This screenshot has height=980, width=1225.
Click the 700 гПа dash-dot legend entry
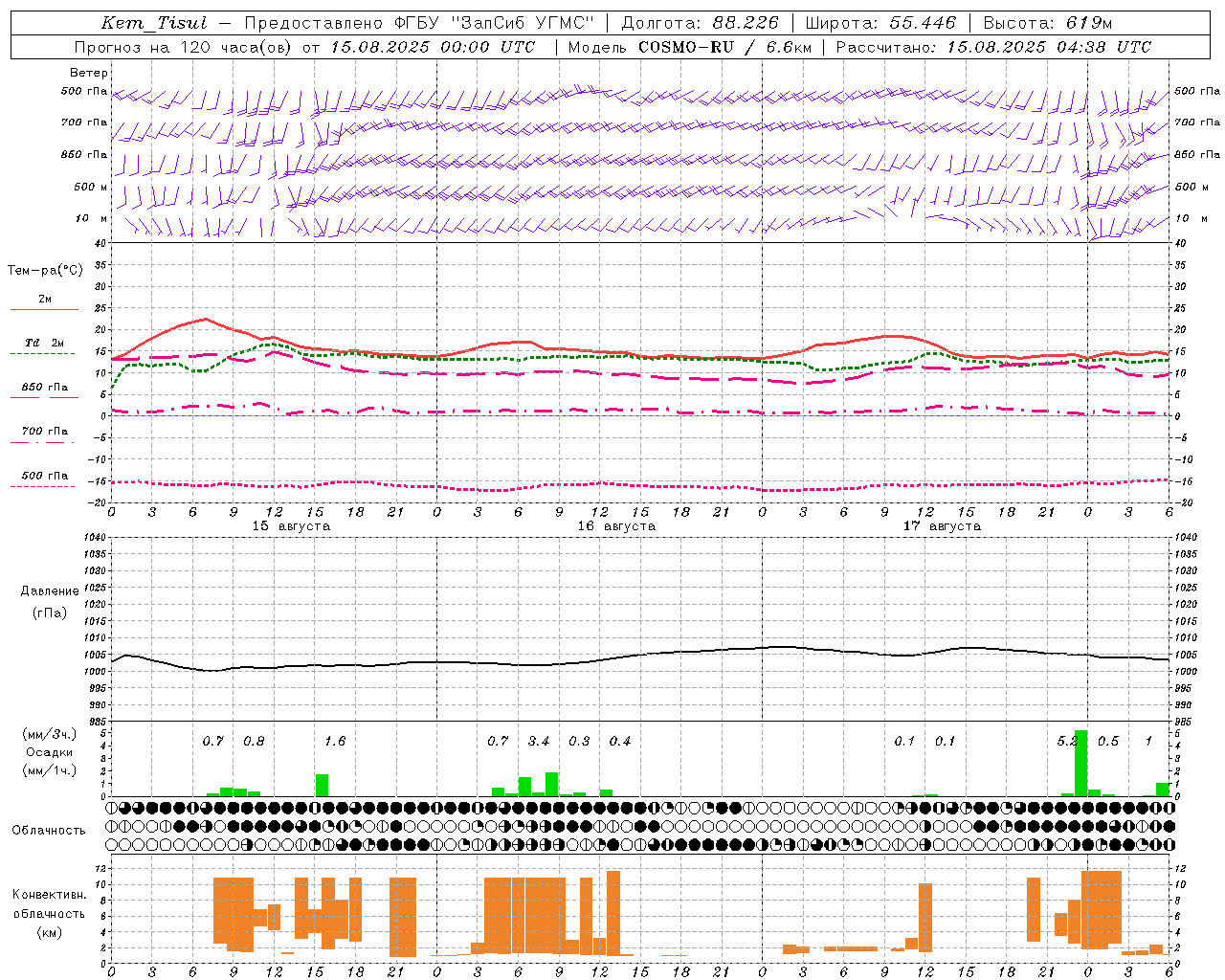point(44,432)
